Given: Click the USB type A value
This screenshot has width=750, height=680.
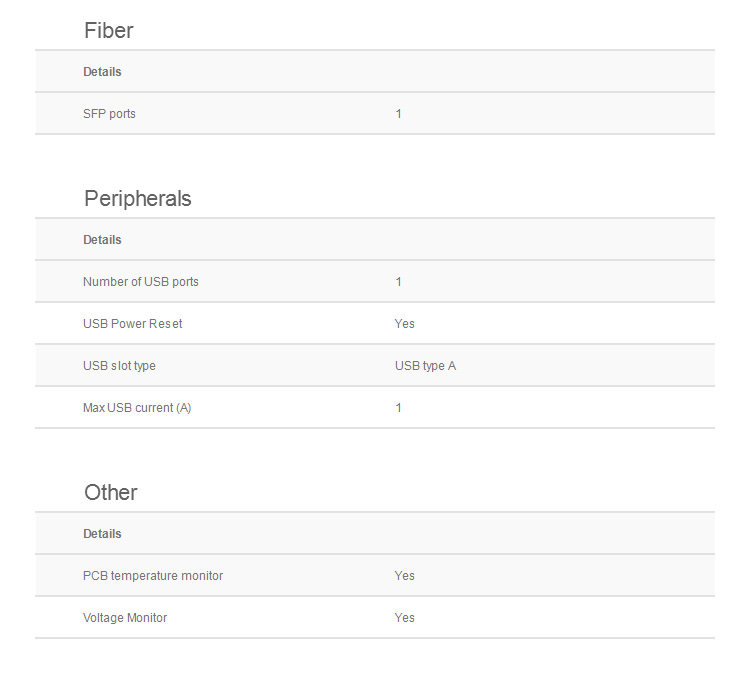Looking at the screenshot, I should coord(425,366).
